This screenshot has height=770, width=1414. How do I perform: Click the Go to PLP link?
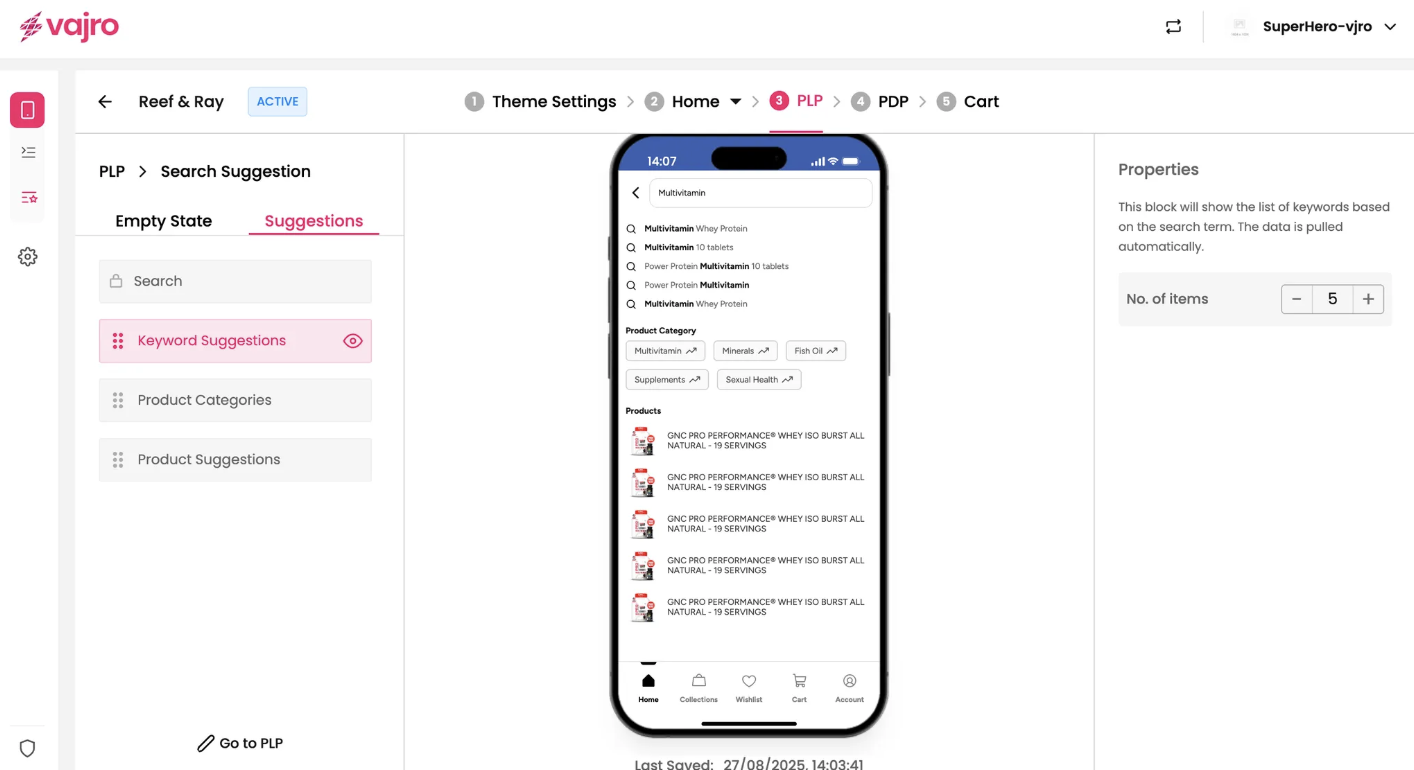tap(240, 743)
